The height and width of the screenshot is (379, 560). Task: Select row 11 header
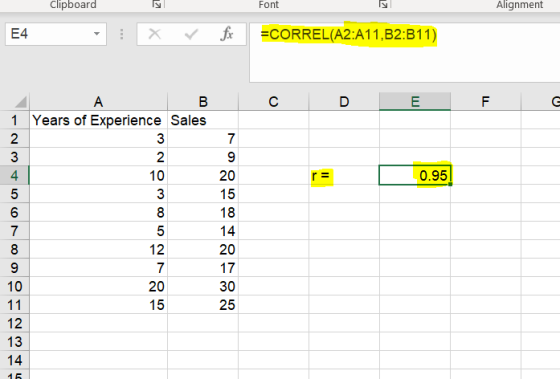[x=14, y=305]
